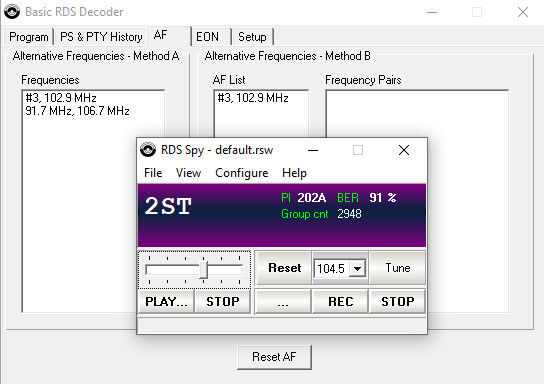Switch to the PS & PTY History tab
The width and height of the screenshot is (544, 384).
click(101, 37)
